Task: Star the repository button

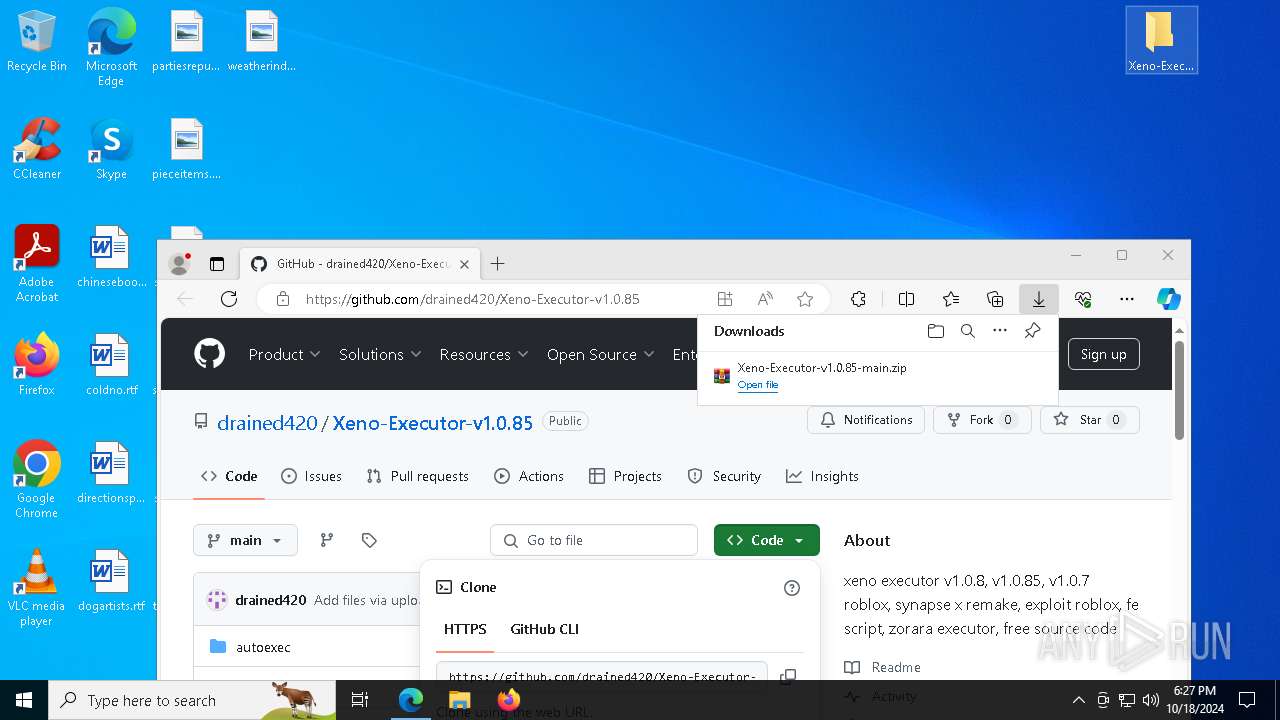Action: pos(1089,420)
